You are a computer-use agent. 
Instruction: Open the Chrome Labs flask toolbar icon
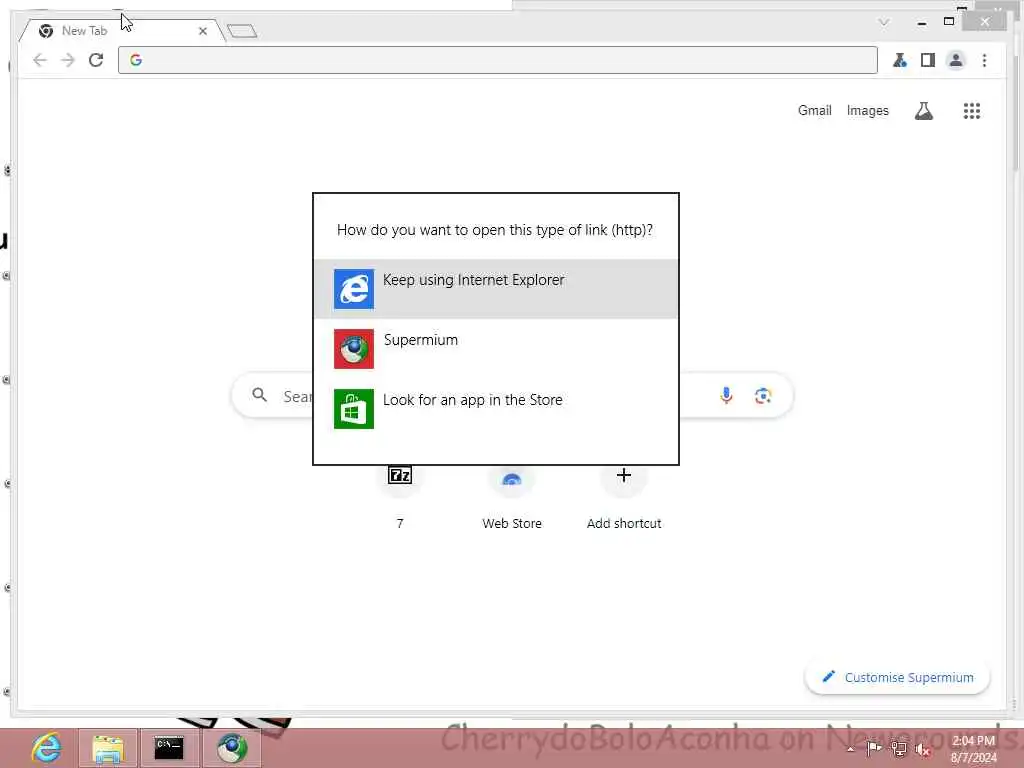pos(900,60)
